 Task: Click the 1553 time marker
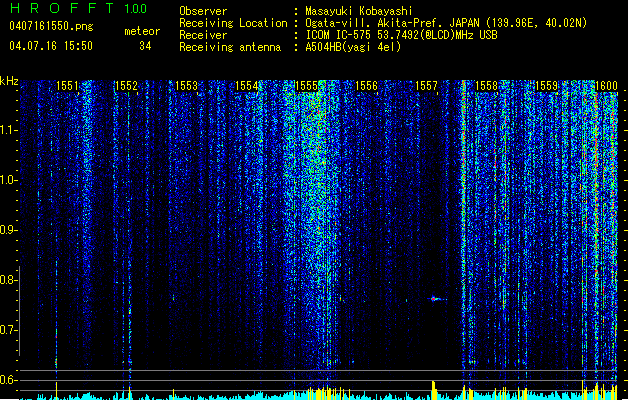(187, 86)
